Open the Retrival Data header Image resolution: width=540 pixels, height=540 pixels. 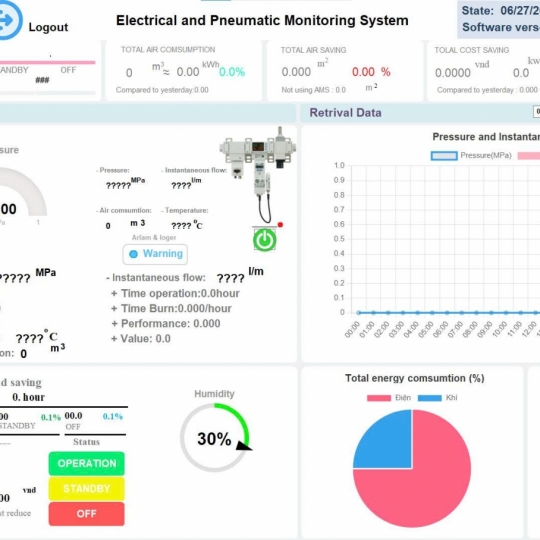[x=345, y=113]
